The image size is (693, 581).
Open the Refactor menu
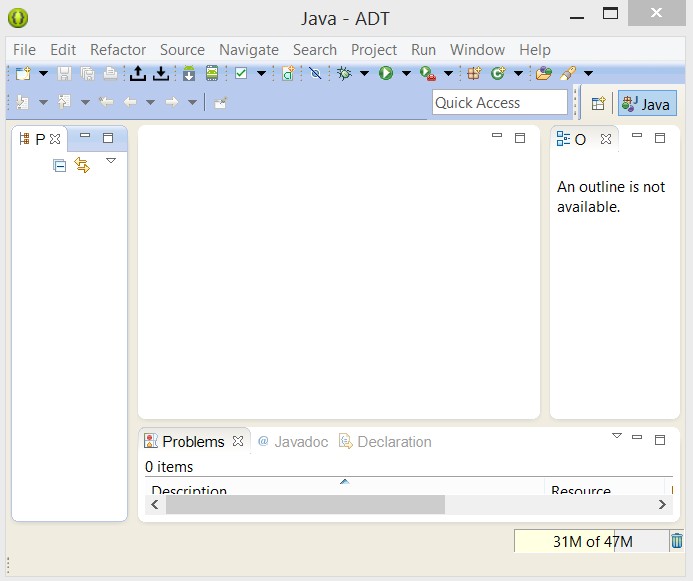point(118,49)
